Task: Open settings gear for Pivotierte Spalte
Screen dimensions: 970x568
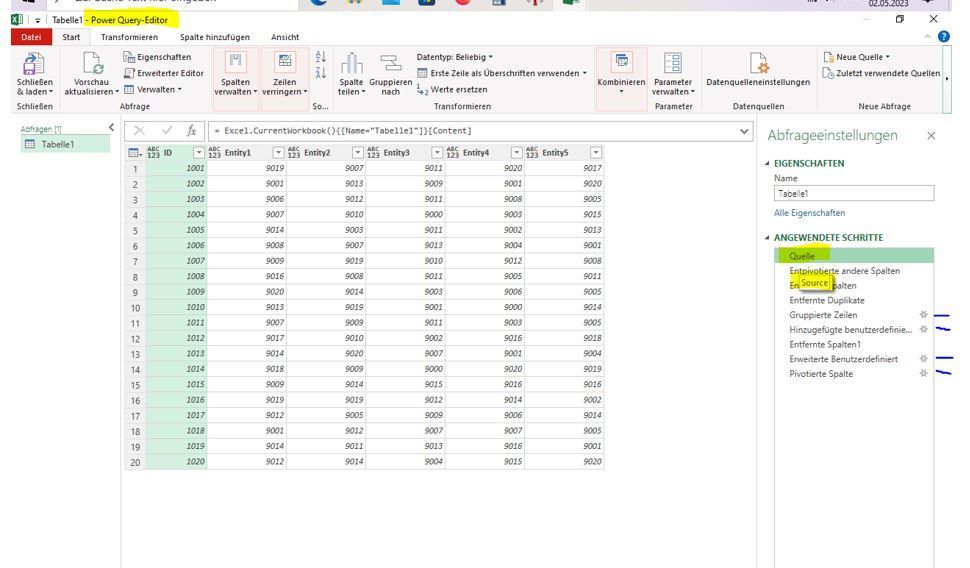Action: (924, 374)
